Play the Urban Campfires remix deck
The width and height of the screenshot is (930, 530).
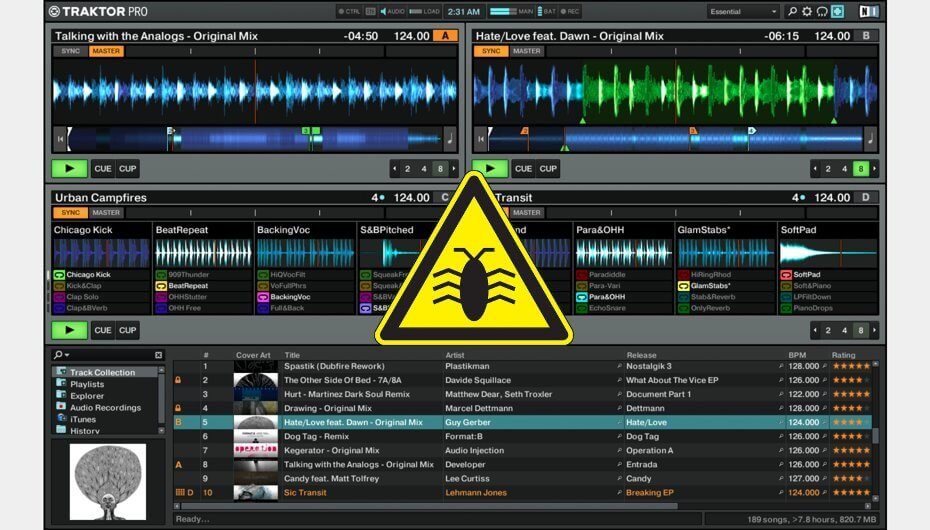(69, 330)
